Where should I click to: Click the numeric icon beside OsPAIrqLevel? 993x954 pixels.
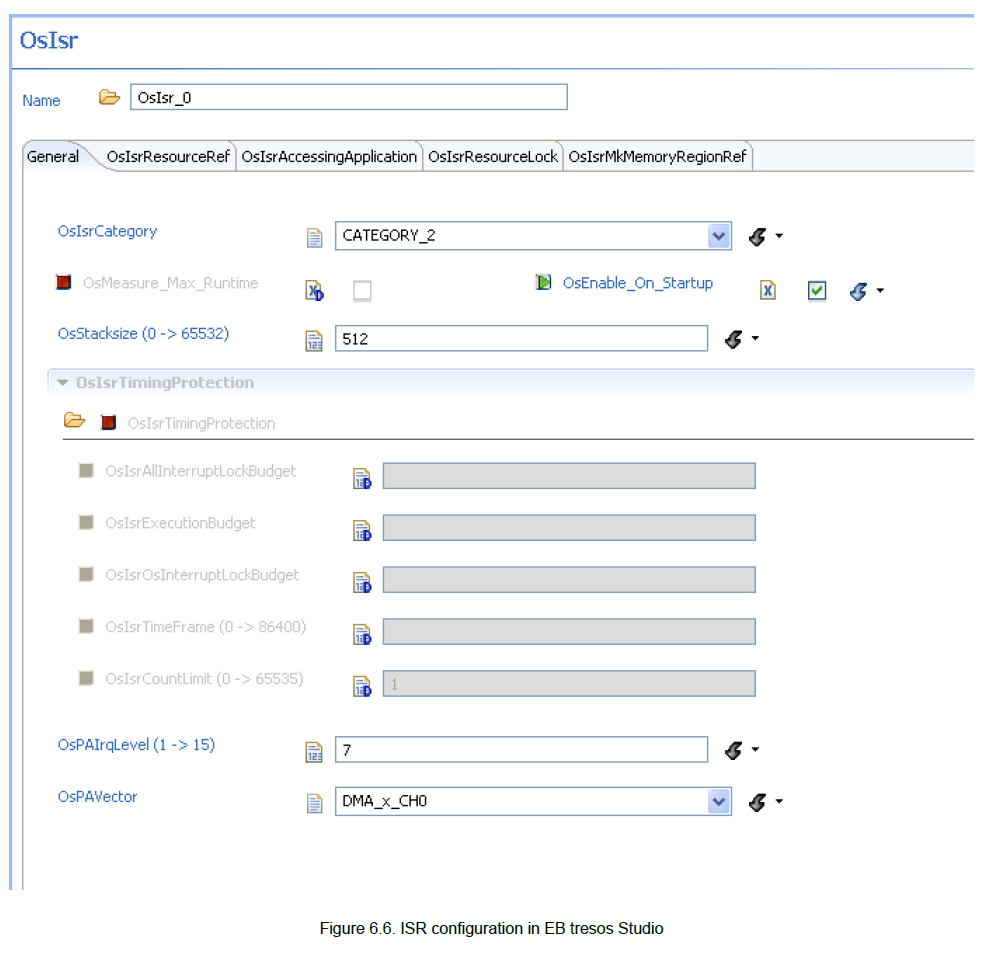tap(314, 752)
